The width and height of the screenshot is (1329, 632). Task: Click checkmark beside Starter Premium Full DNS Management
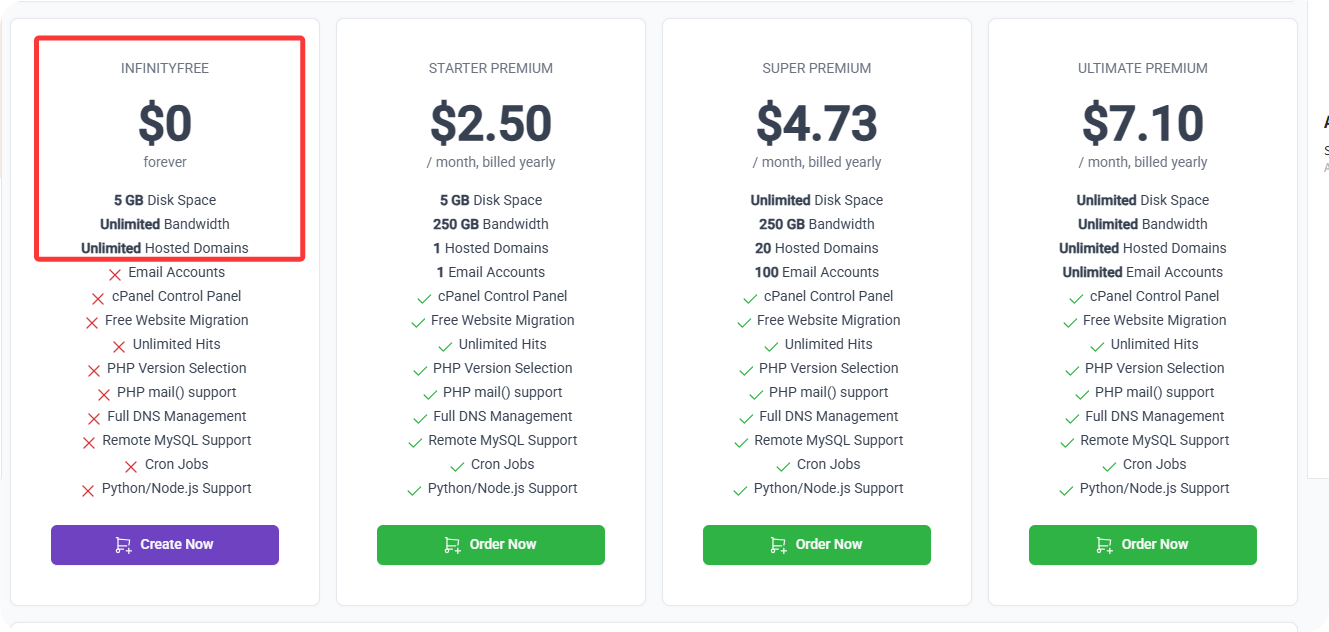420,418
